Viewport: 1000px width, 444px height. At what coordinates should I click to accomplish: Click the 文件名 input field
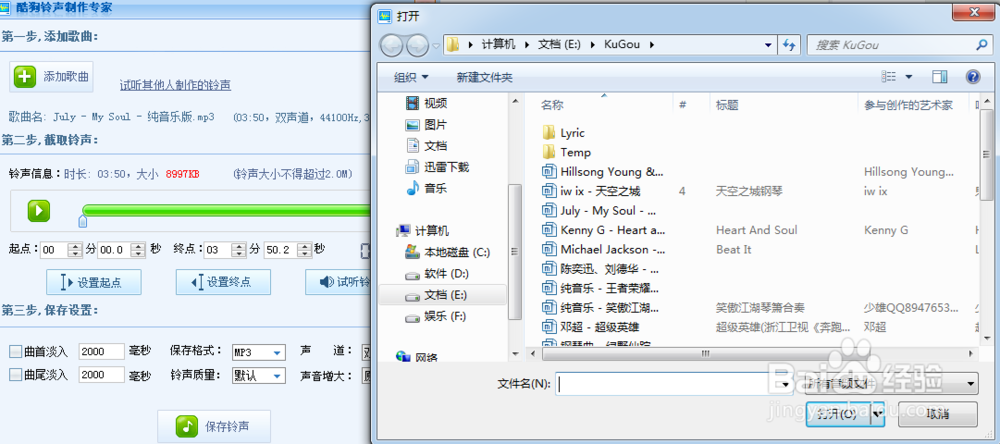click(x=667, y=383)
